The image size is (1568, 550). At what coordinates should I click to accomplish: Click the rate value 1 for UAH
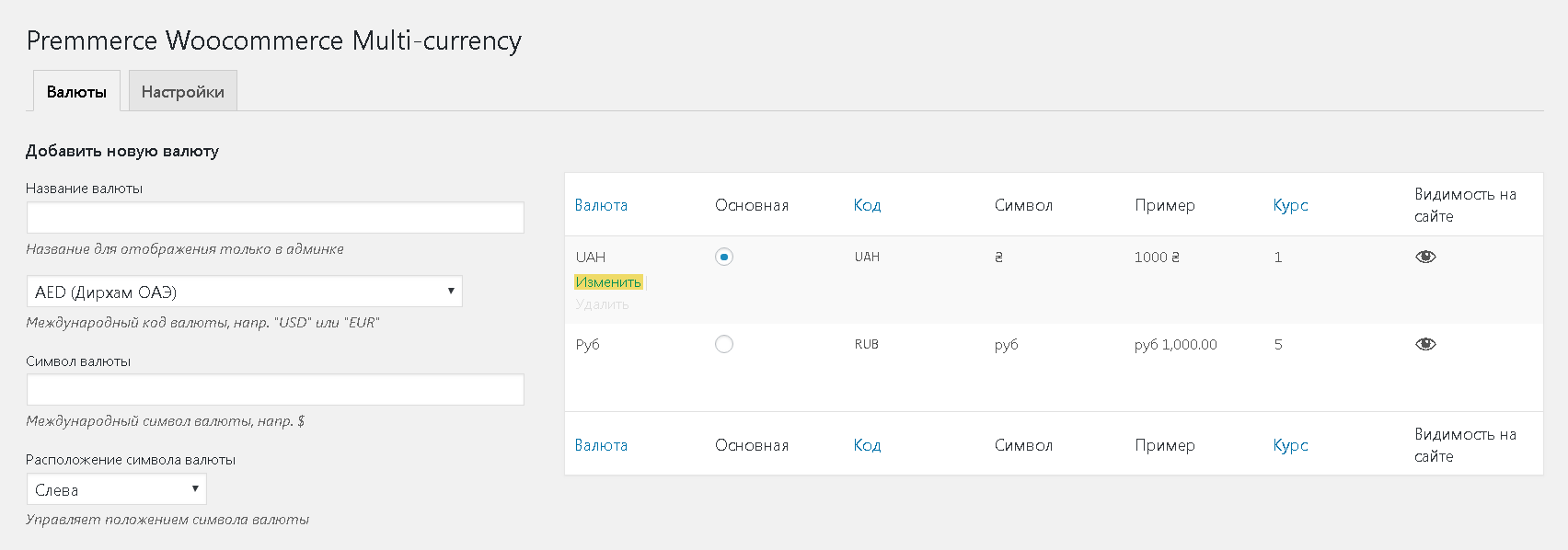pos(1278,257)
